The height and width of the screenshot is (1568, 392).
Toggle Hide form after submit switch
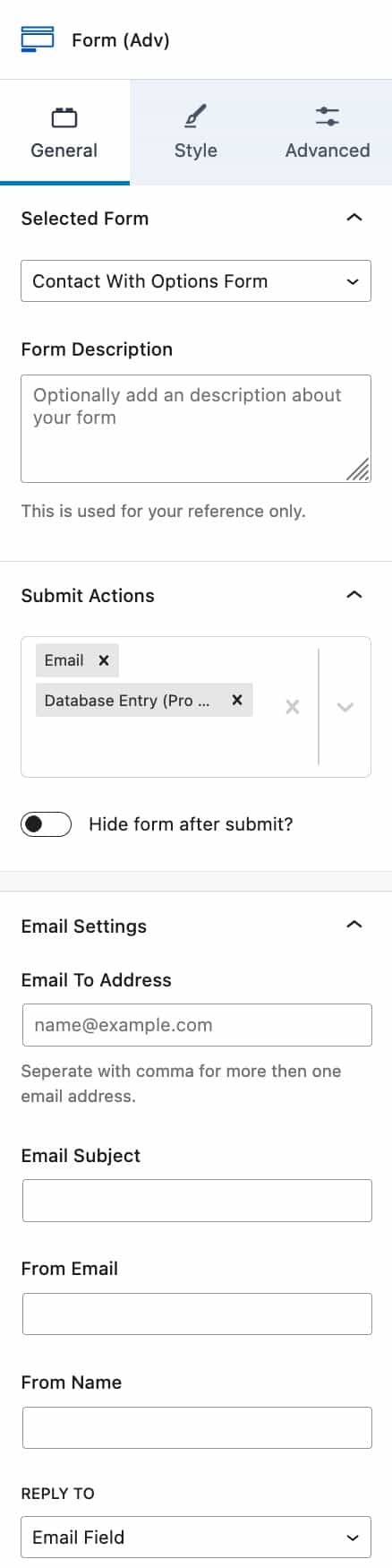(47, 824)
